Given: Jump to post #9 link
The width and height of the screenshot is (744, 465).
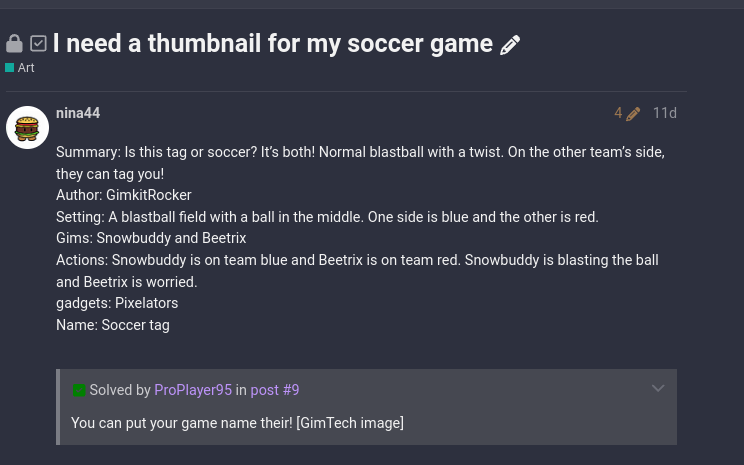Looking at the screenshot, I should tap(275, 390).
